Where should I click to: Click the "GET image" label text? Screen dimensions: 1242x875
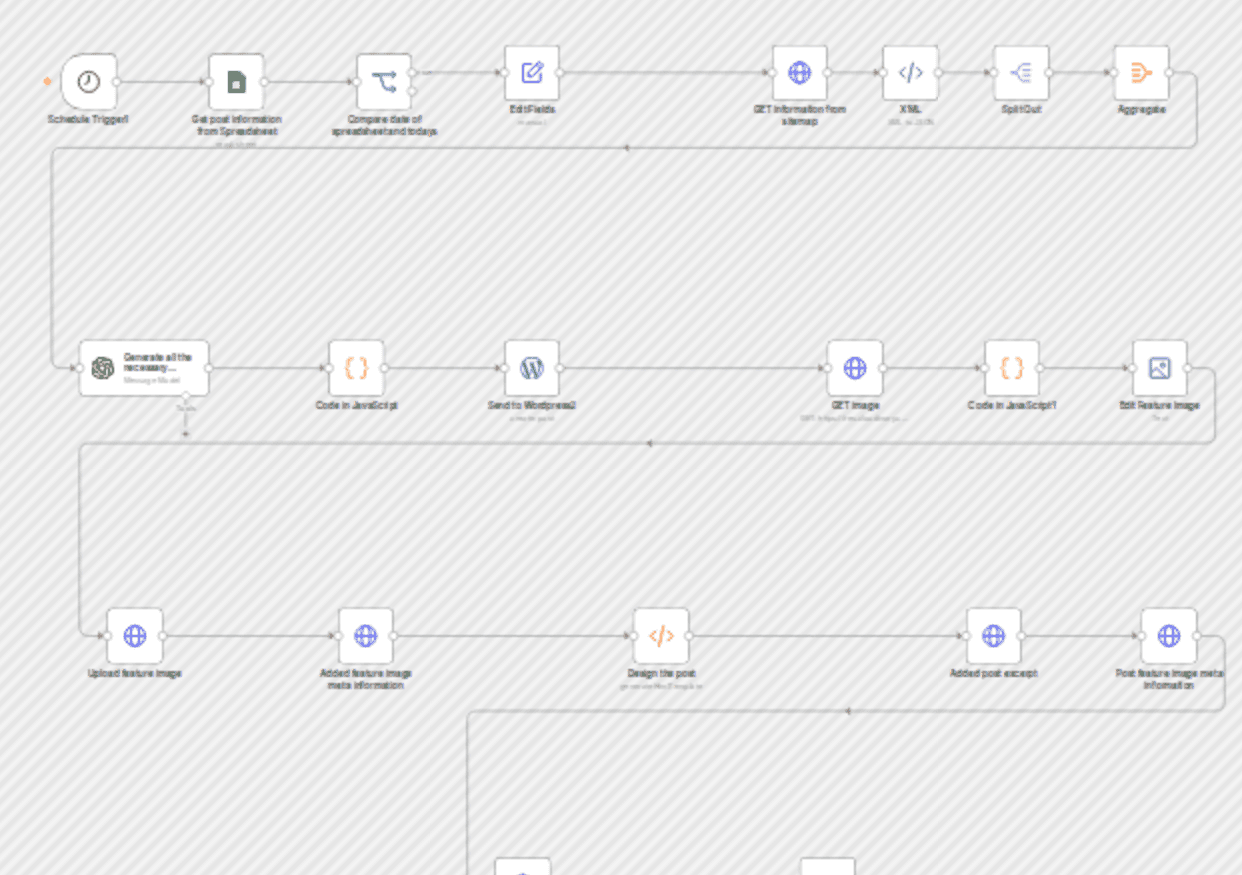(x=855, y=405)
